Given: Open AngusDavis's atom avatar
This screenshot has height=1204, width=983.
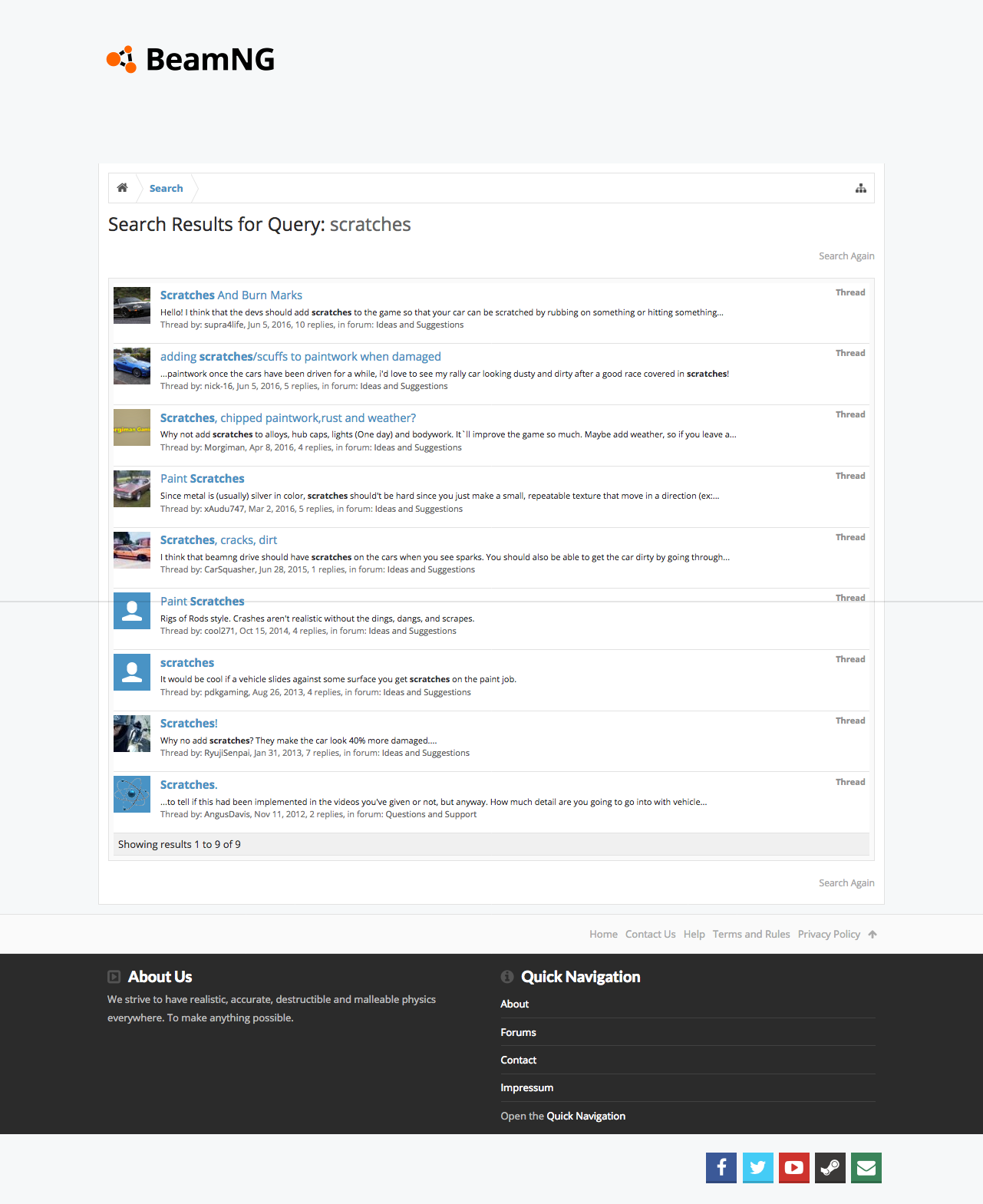Looking at the screenshot, I should click(x=132, y=794).
